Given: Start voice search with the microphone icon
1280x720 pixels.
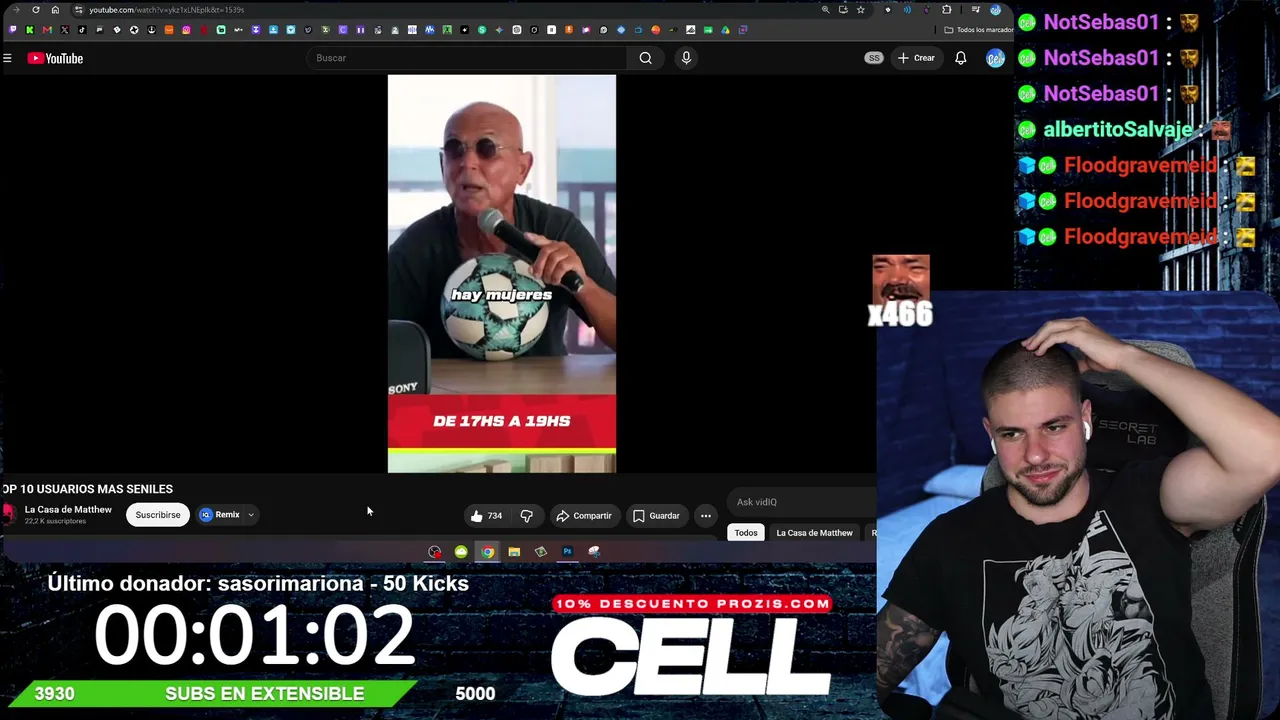Looking at the screenshot, I should pos(686,58).
